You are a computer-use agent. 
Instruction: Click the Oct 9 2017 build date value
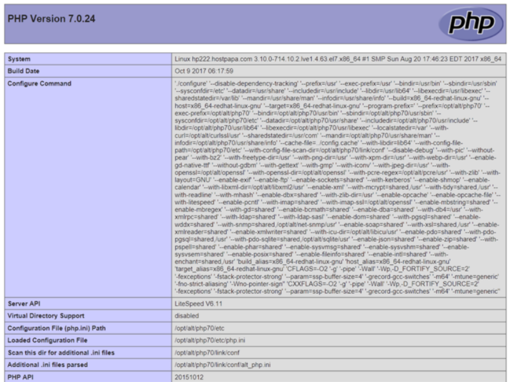(204, 71)
